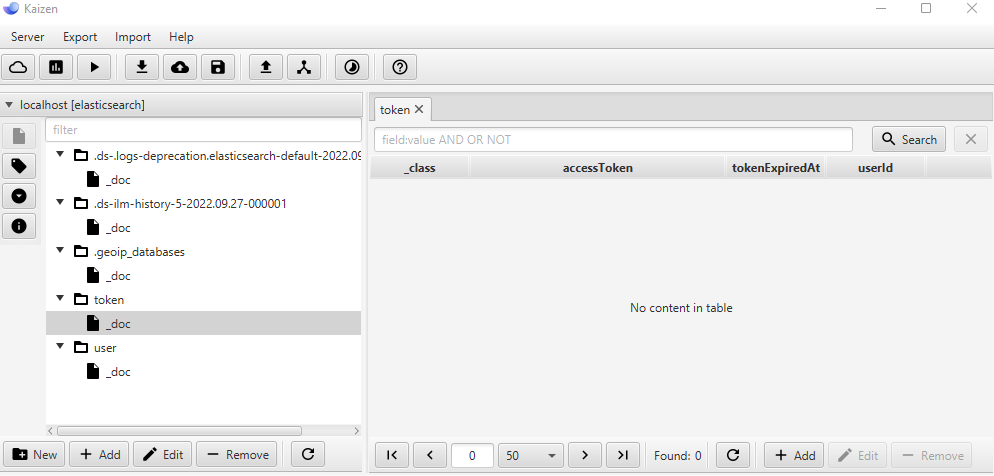Go to previous page of results
This screenshot has height=476, width=994.
point(430,455)
